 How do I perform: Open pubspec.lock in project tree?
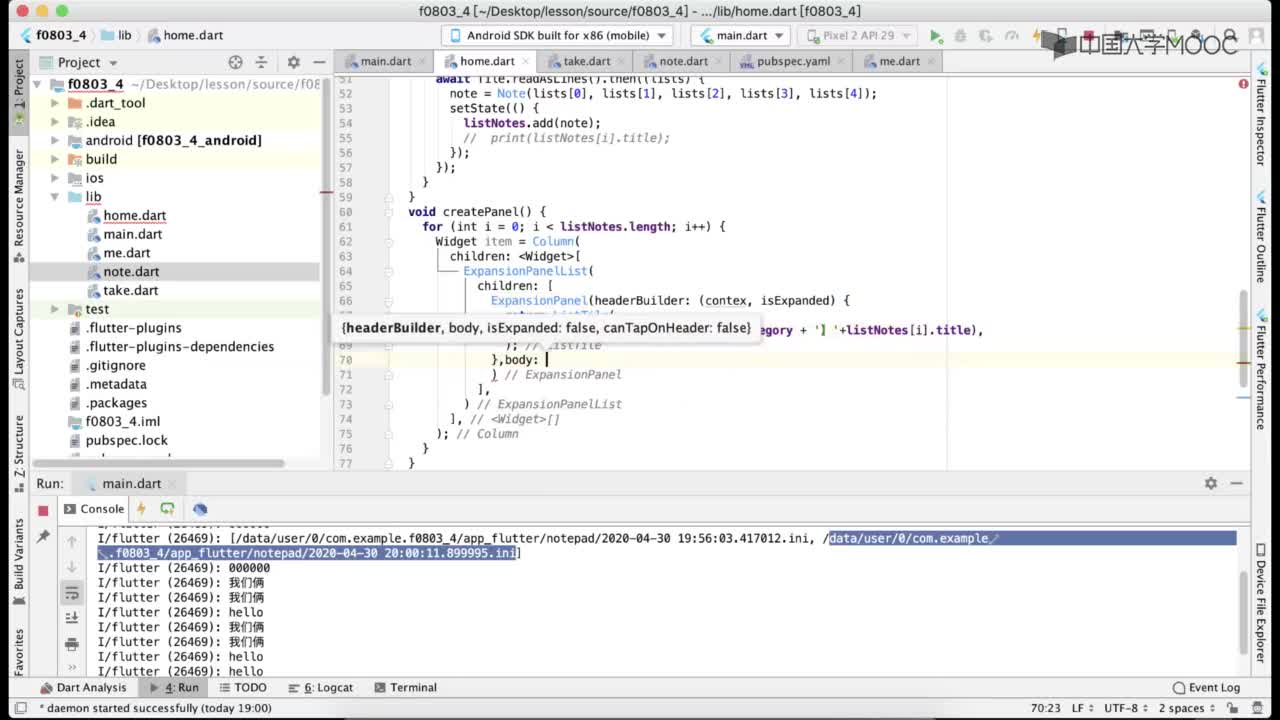click(126, 441)
